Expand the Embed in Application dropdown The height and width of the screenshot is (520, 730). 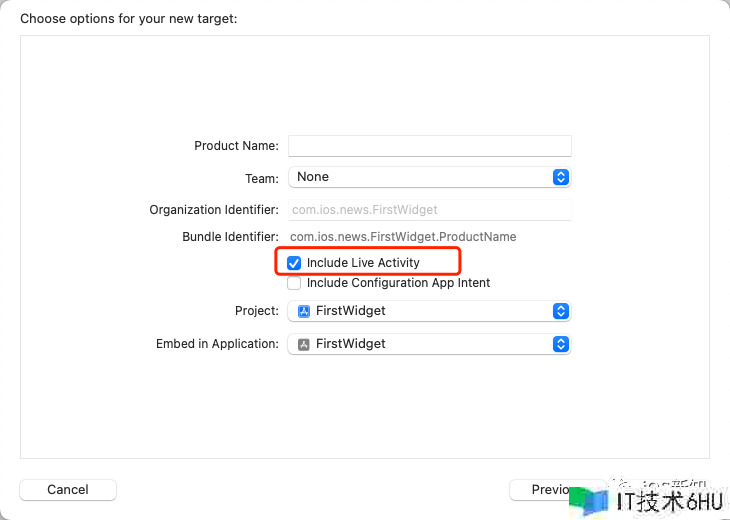(x=428, y=344)
